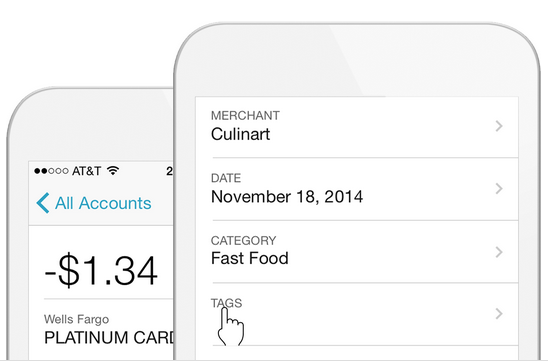Tap the DATE field label
This screenshot has height=362, width=548.
(x=226, y=178)
